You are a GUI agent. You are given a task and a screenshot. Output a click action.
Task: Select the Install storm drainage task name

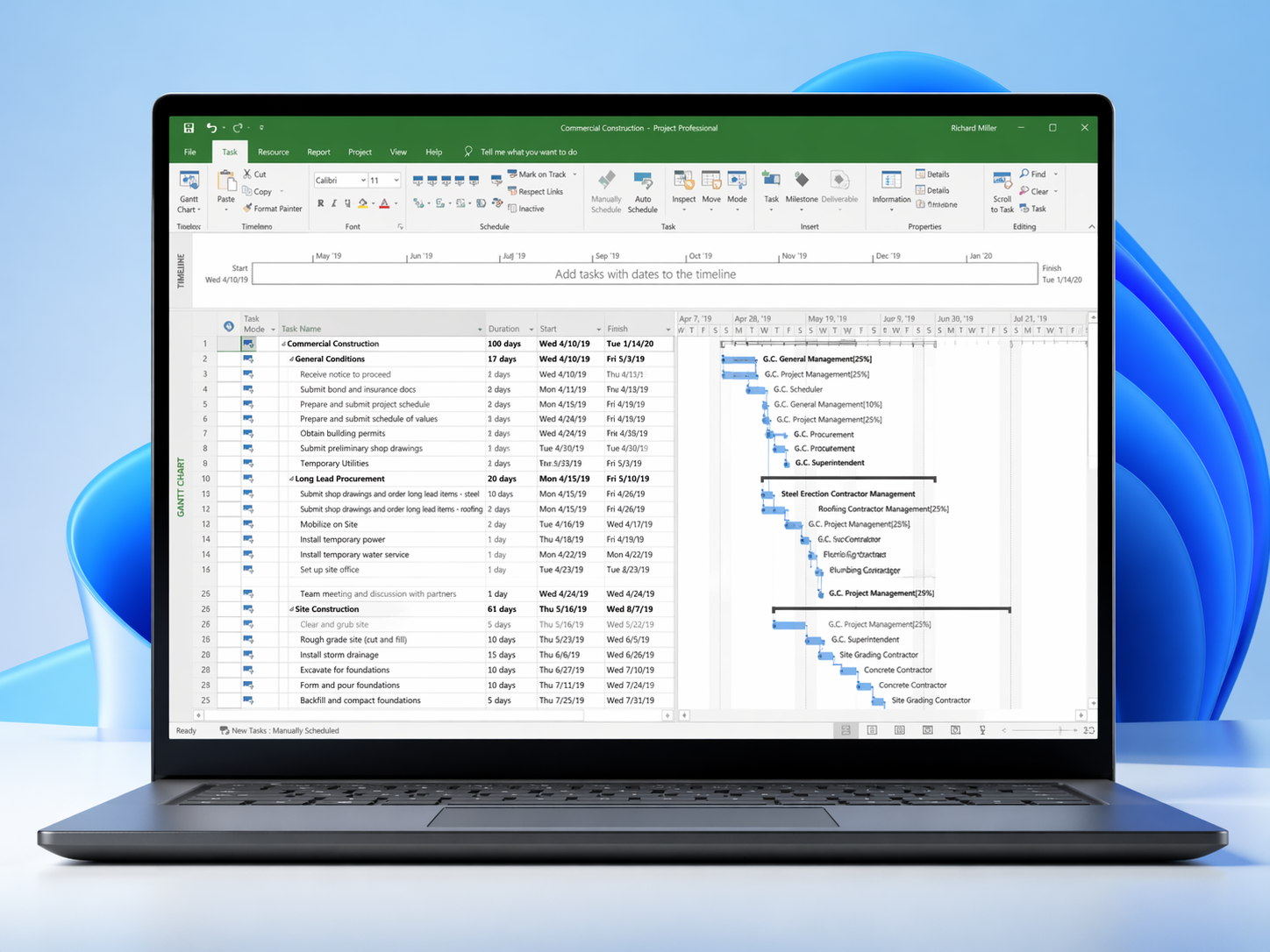(x=339, y=655)
